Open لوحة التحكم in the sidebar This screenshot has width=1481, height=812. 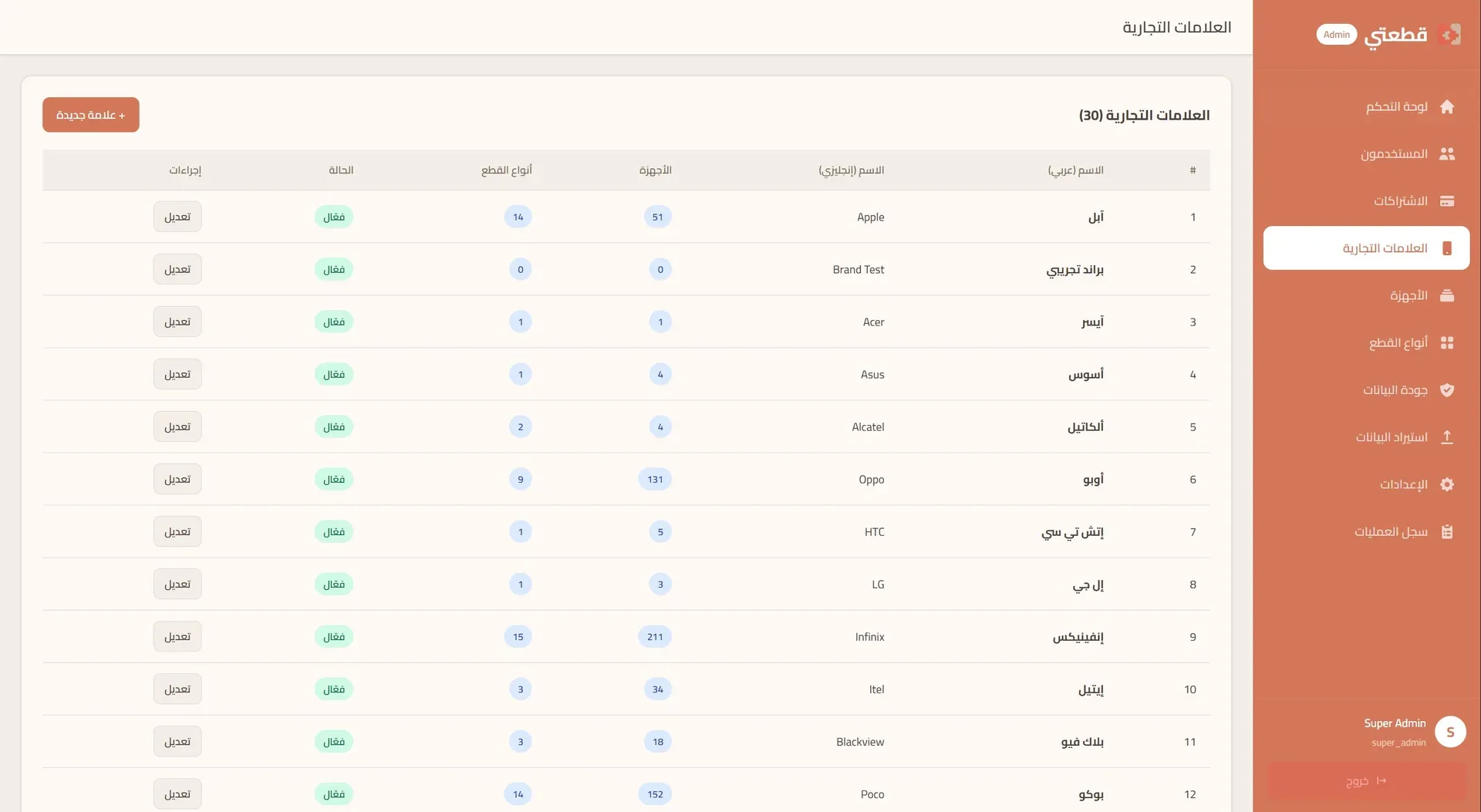(1366, 106)
